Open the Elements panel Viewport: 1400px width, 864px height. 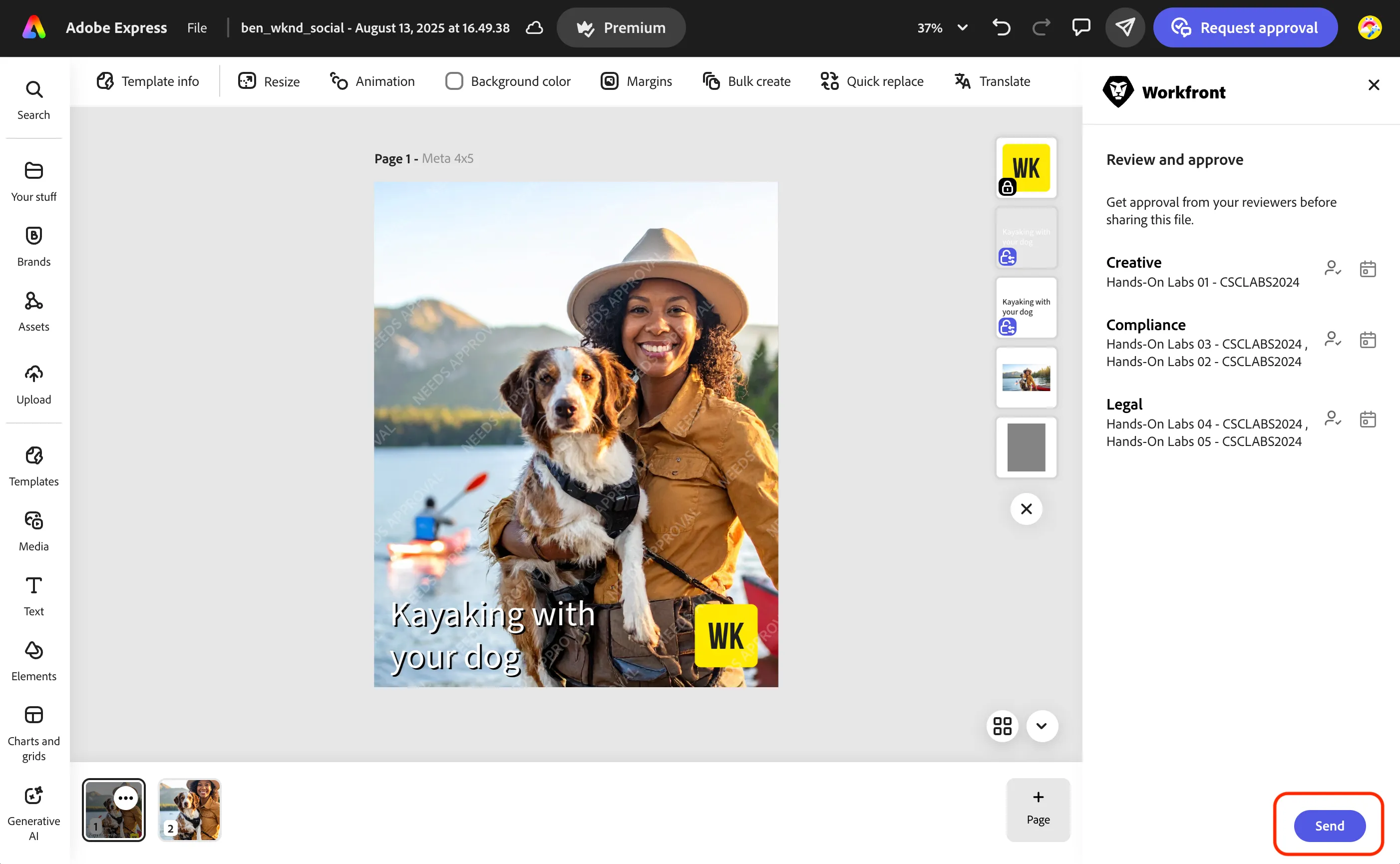click(x=33, y=661)
